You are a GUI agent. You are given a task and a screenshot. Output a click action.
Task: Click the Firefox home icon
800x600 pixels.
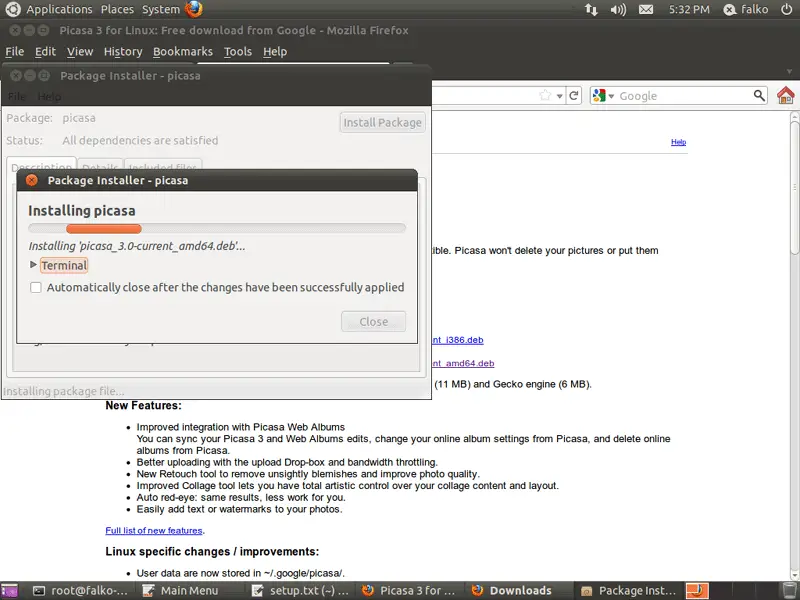pyautogui.click(x=785, y=95)
